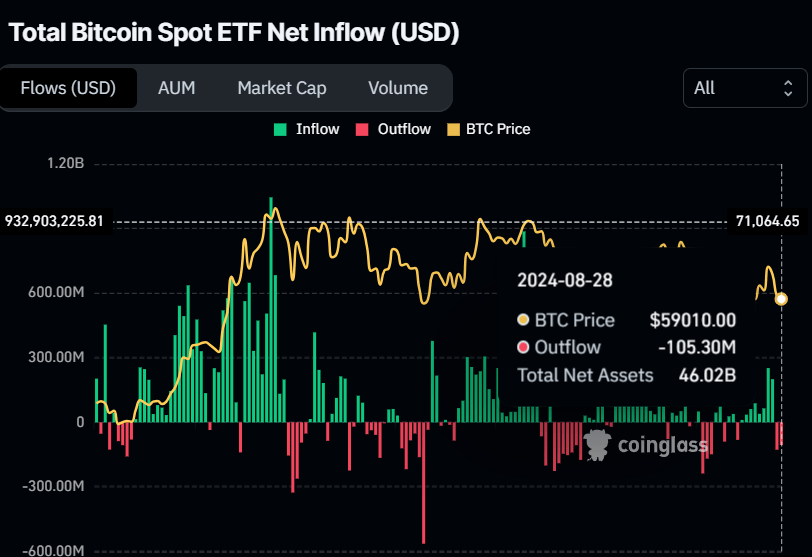Click the yellow dot beside tooltip BTC Price
812x557 pixels.
(522, 320)
